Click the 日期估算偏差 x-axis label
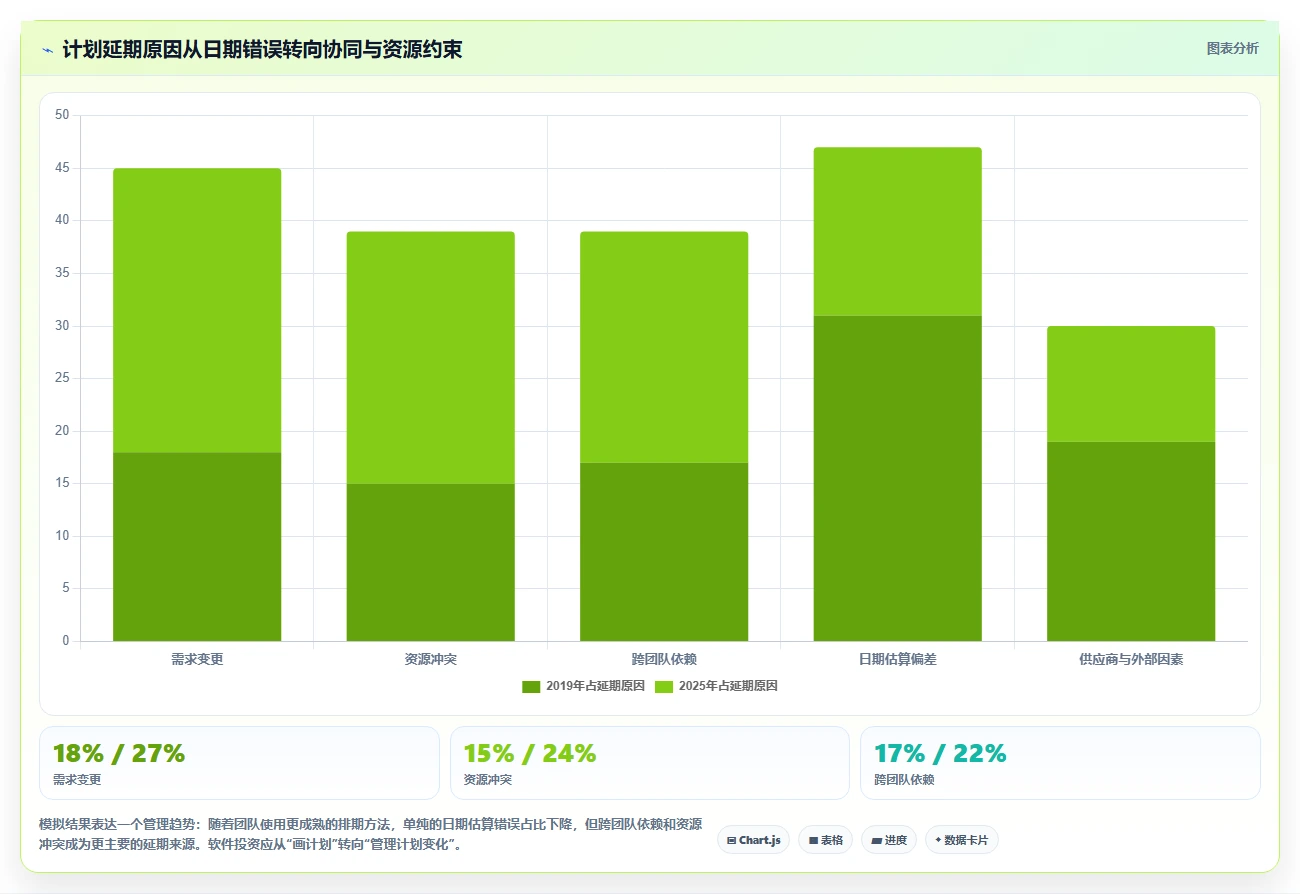This screenshot has width=1300, height=894. 898,660
